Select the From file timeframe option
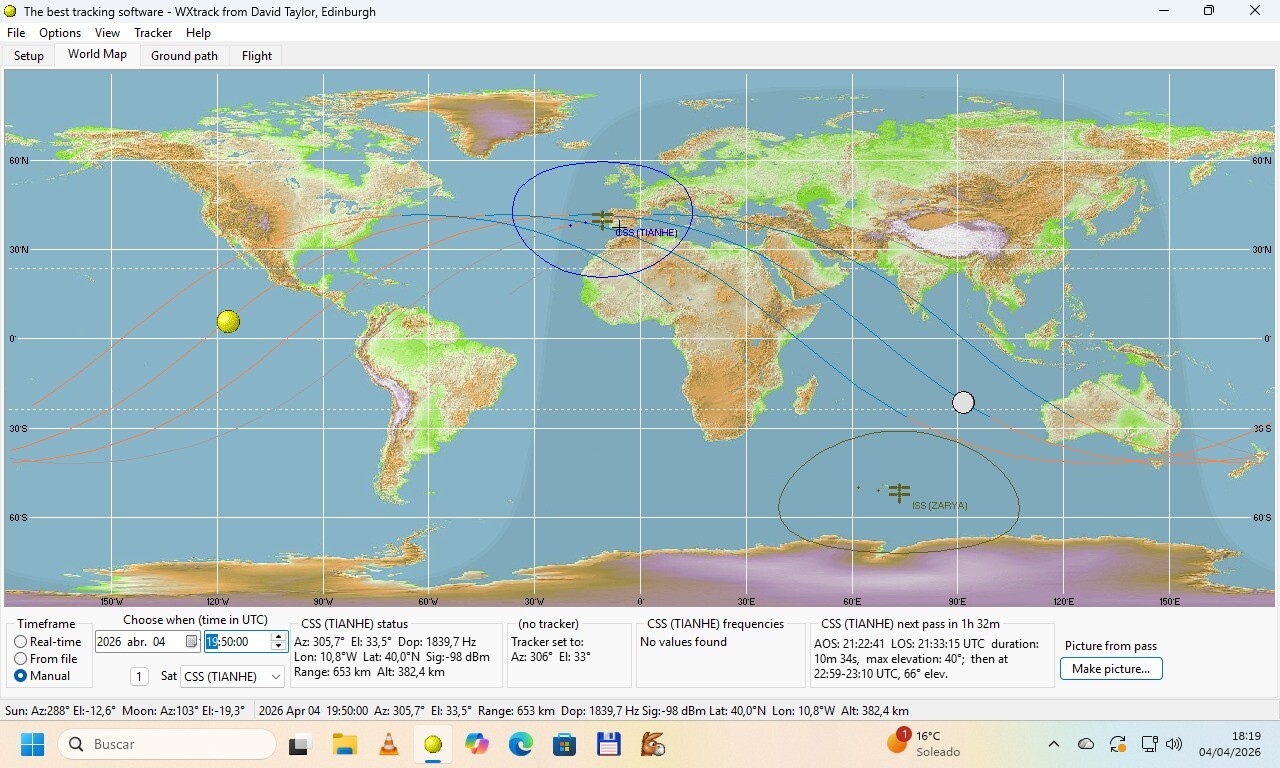Image resolution: width=1280 pixels, height=768 pixels. [21, 659]
